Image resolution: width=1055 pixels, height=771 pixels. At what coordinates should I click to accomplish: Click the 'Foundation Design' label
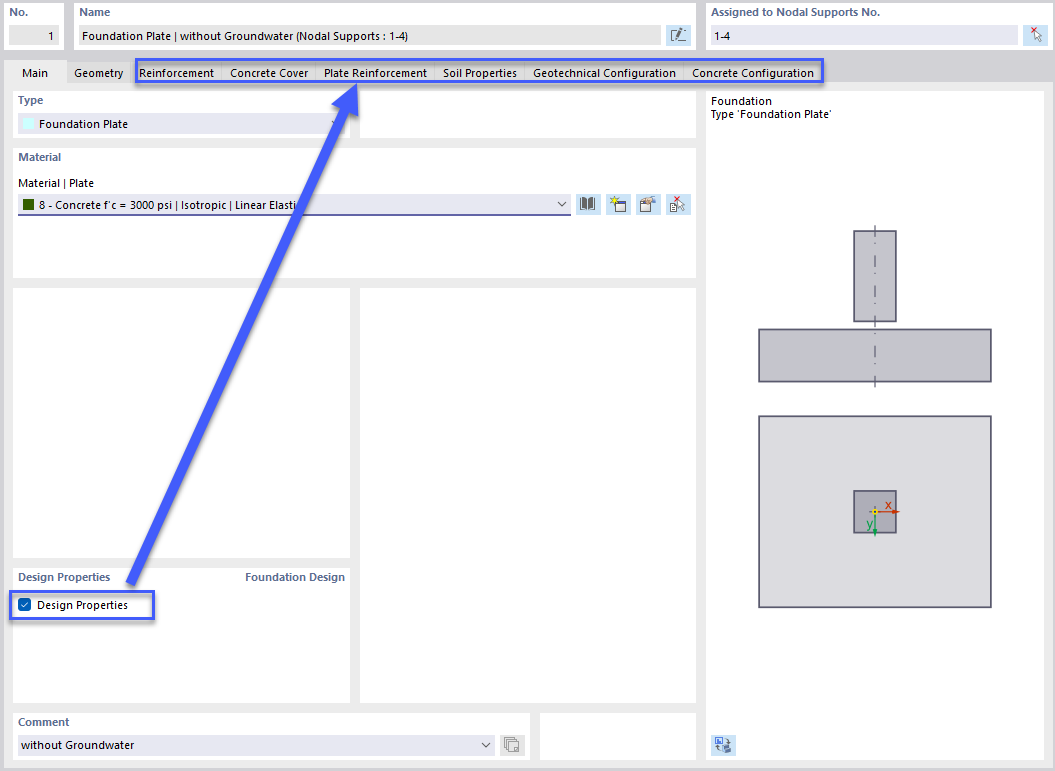coord(295,577)
